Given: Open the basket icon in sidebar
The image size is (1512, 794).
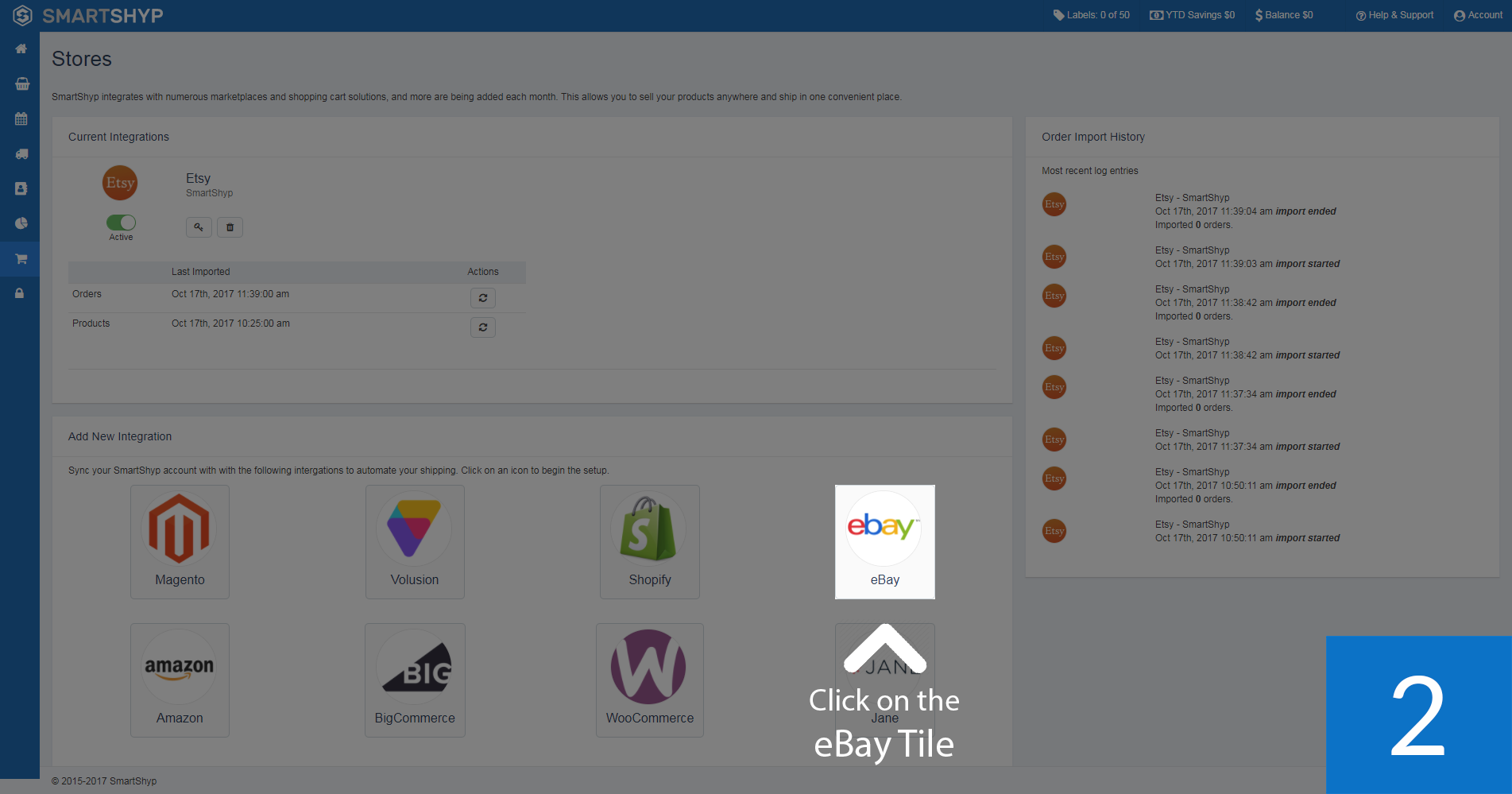Looking at the screenshot, I should tap(21, 84).
